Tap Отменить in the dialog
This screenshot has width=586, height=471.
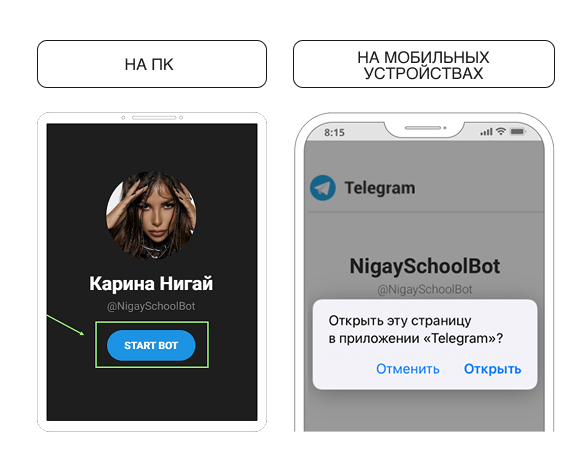(407, 369)
